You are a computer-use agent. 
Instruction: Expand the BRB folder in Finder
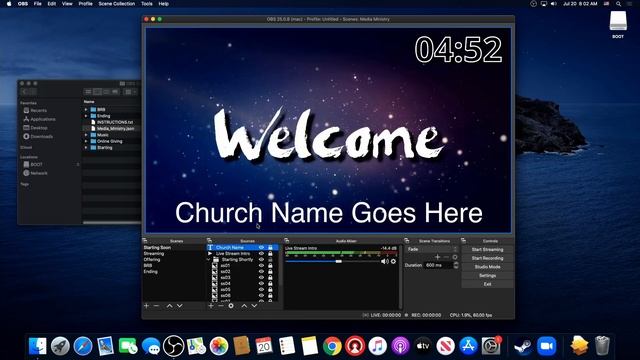point(86,109)
